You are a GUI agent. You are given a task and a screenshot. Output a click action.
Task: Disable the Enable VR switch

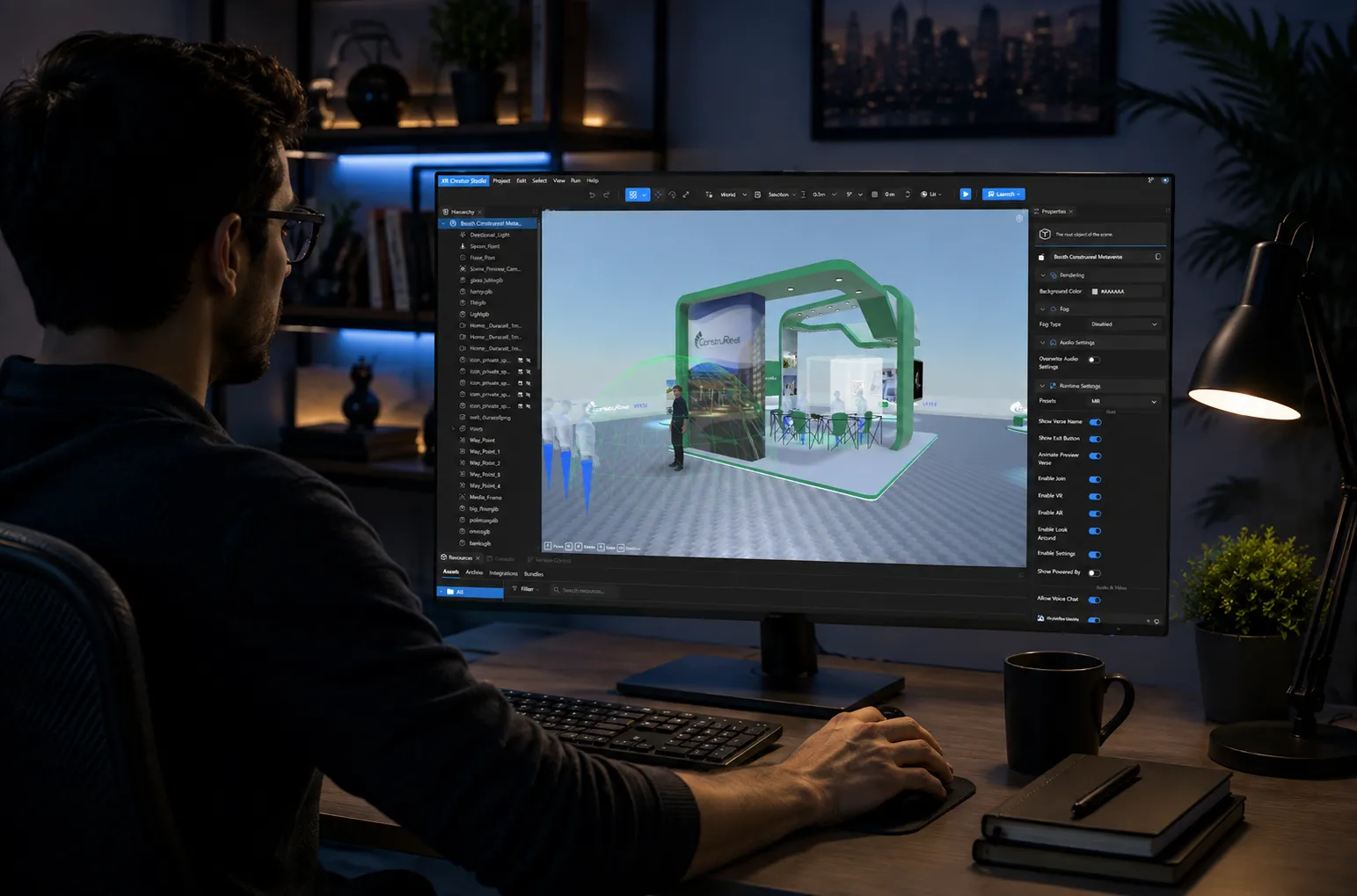[1095, 497]
